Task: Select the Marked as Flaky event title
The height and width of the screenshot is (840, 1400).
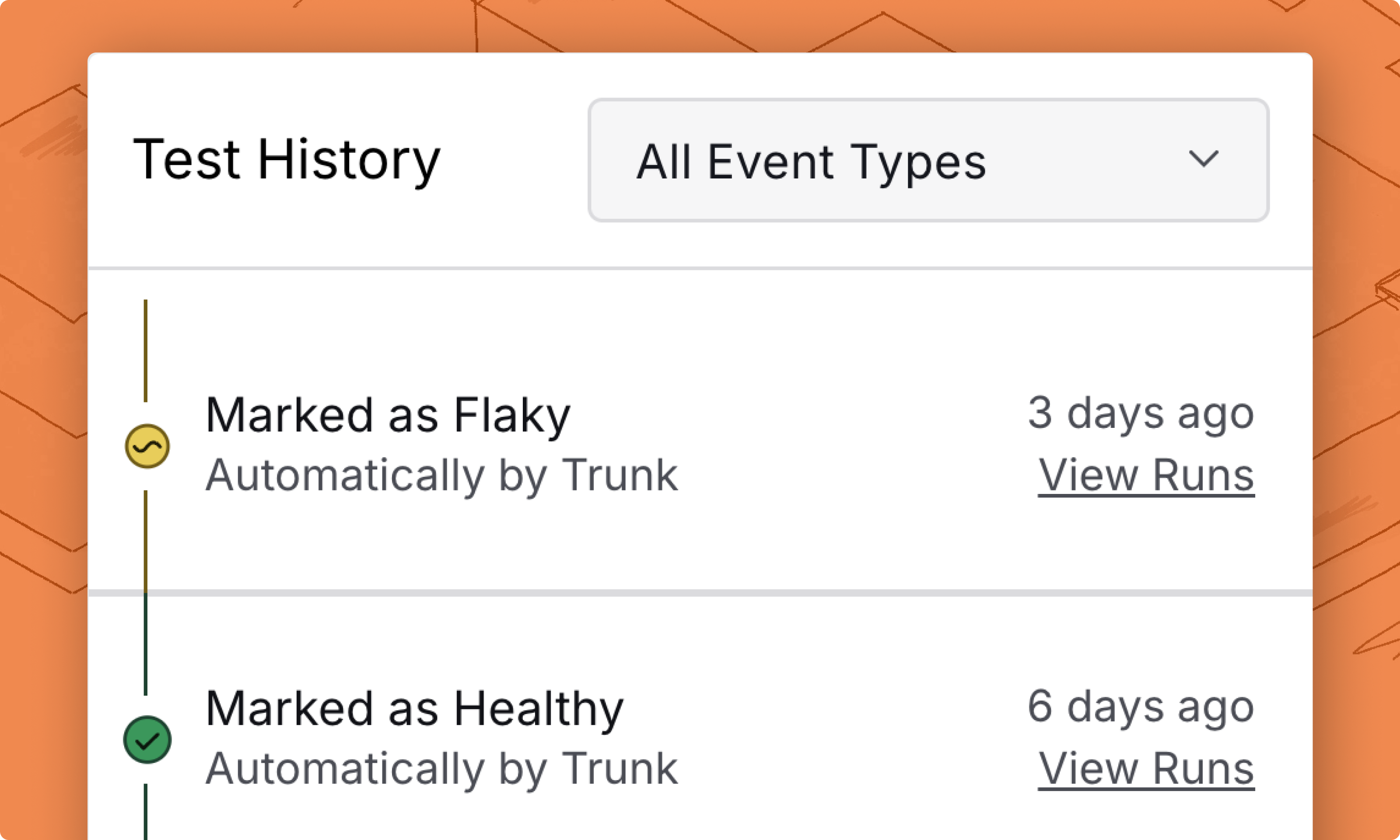Action: point(388,416)
